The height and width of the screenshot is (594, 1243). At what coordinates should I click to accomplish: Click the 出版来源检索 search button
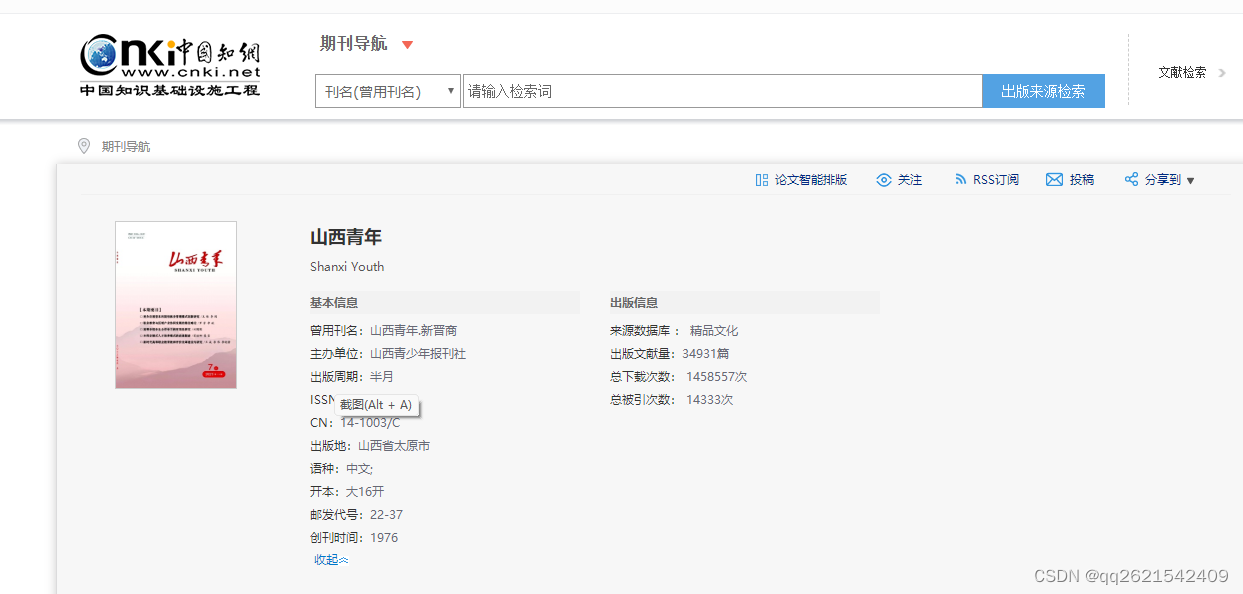(x=1043, y=91)
